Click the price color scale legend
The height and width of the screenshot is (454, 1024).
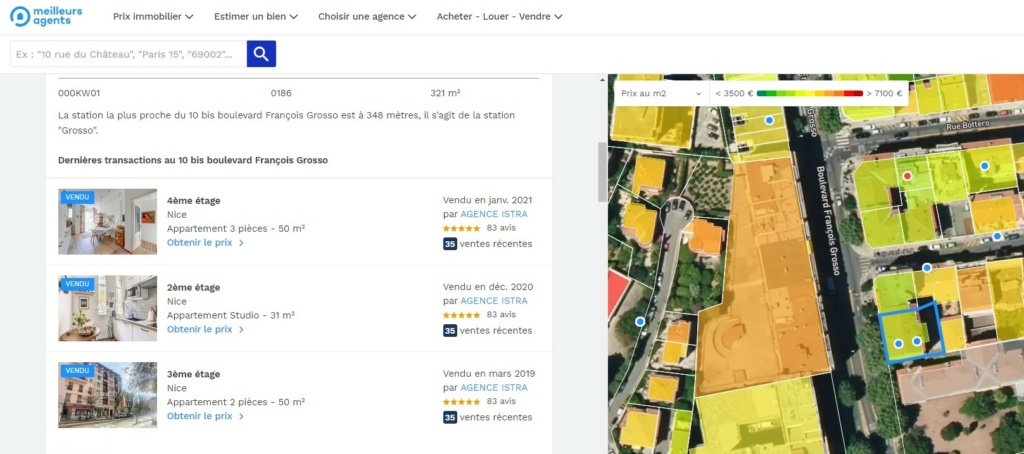click(810, 93)
